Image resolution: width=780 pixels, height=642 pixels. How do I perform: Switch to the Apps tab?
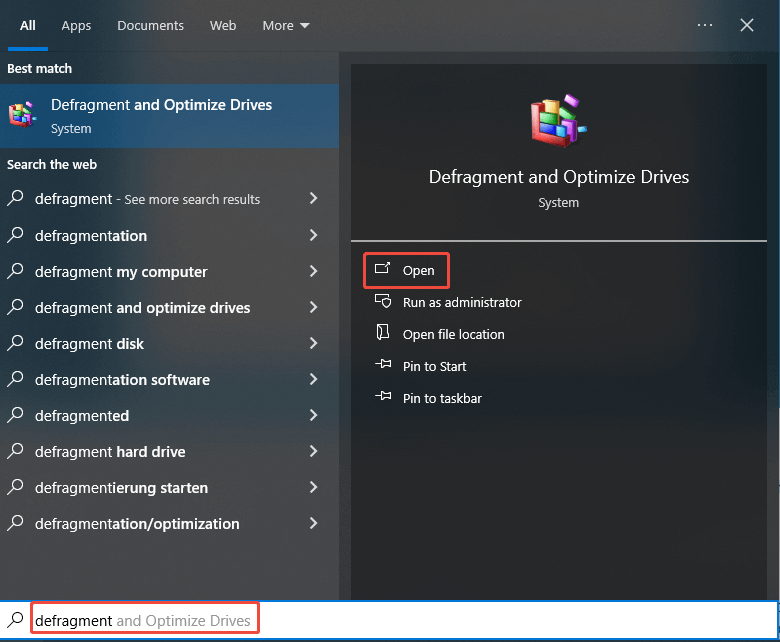[x=76, y=25]
